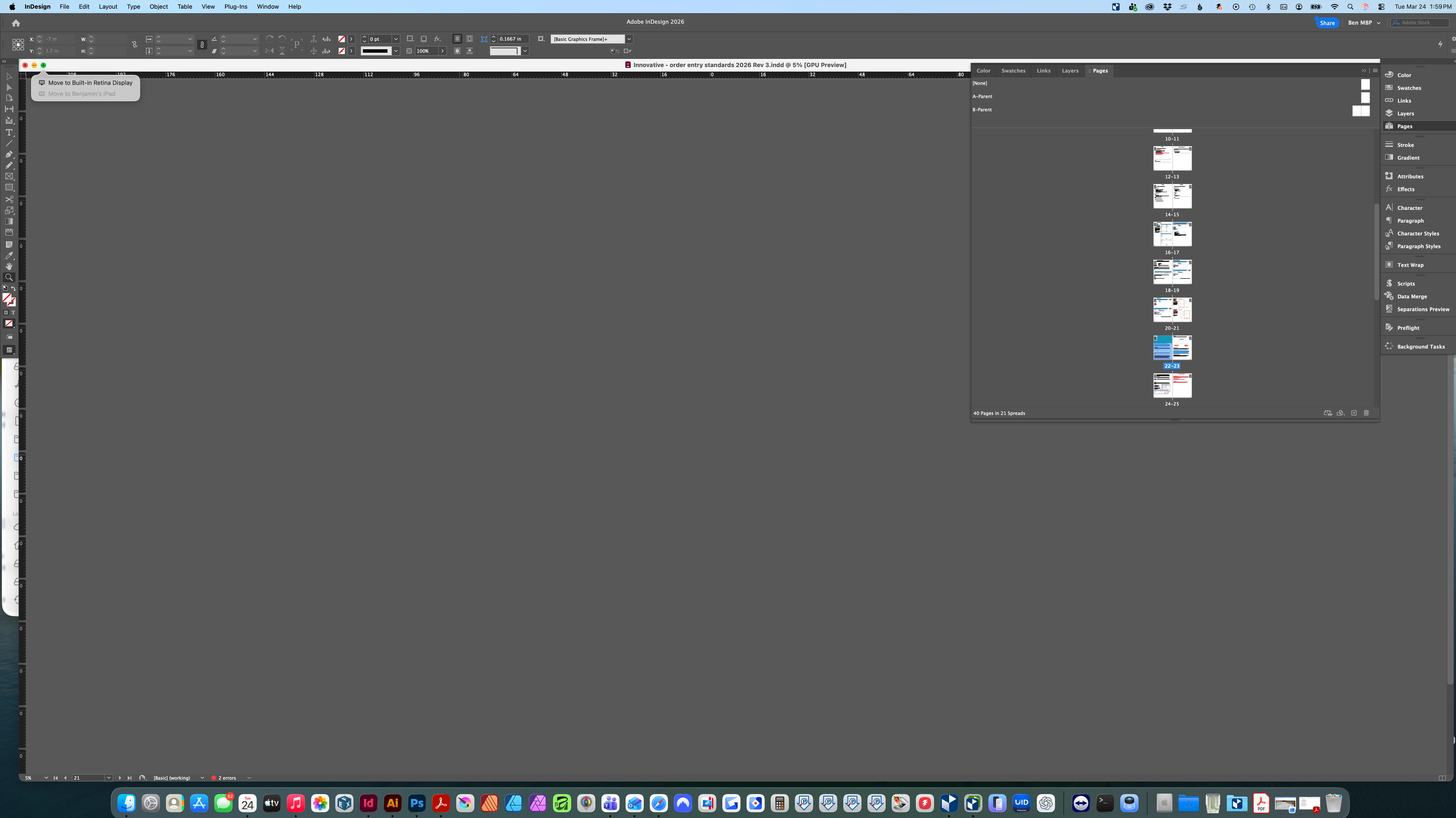Swap fill and stroke arrows
This screenshot has width=1456, height=818.
13,289
